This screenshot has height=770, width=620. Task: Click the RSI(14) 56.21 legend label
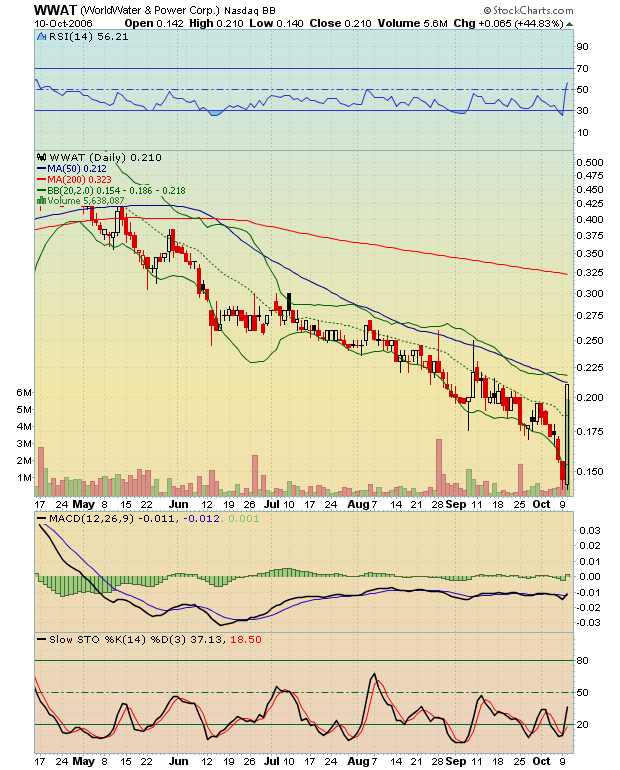[x=88, y=36]
